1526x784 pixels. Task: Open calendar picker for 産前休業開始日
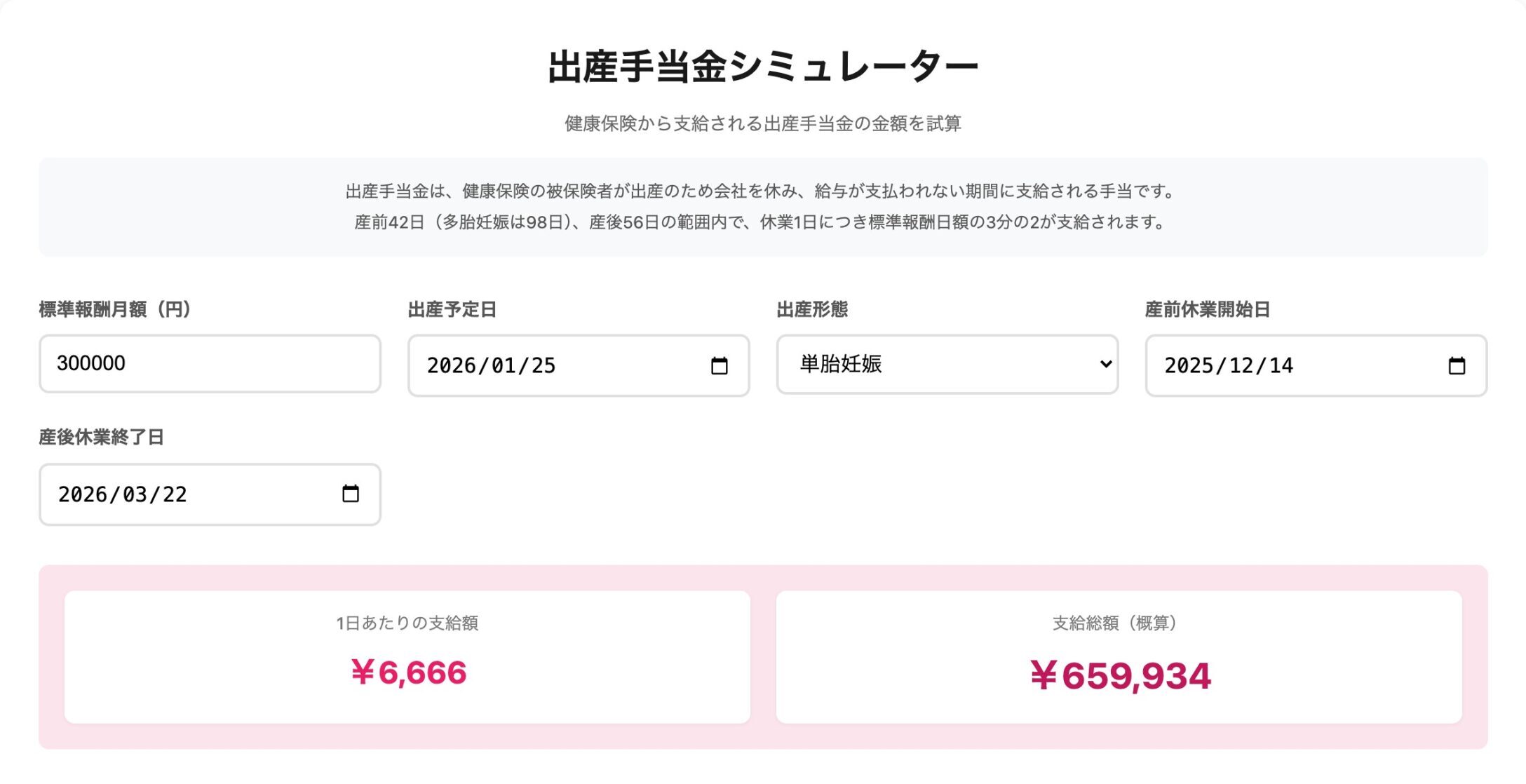click(x=1457, y=366)
